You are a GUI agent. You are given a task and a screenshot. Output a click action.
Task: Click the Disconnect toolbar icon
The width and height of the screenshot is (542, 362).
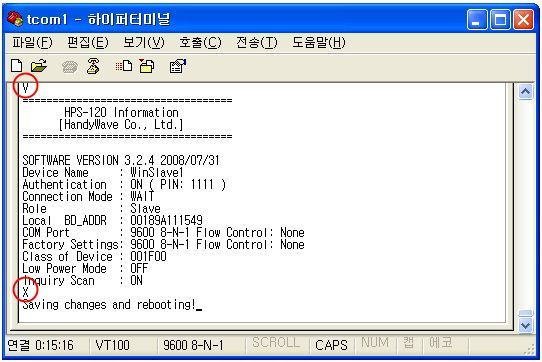pyautogui.click(x=93, y=66)
